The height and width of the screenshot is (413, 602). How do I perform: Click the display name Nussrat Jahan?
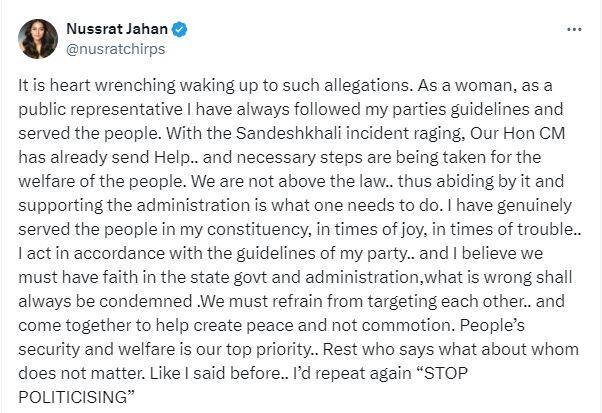pos(114,28)
